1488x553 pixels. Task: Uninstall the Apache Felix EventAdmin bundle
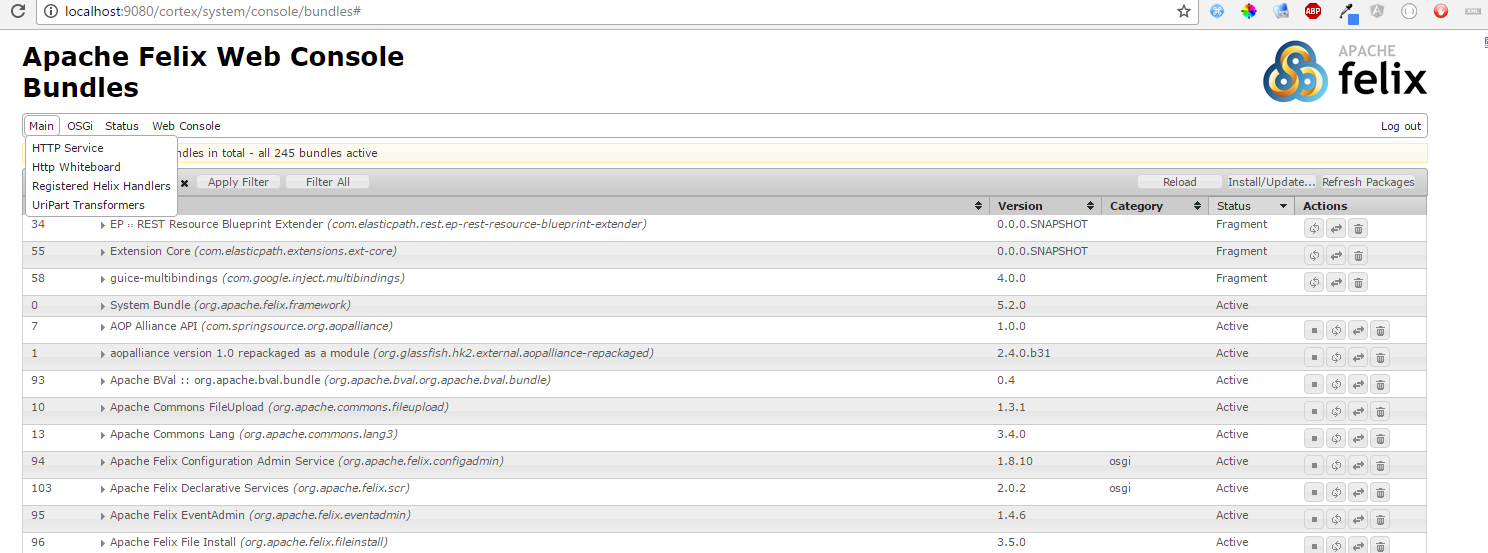[1381, 520]
